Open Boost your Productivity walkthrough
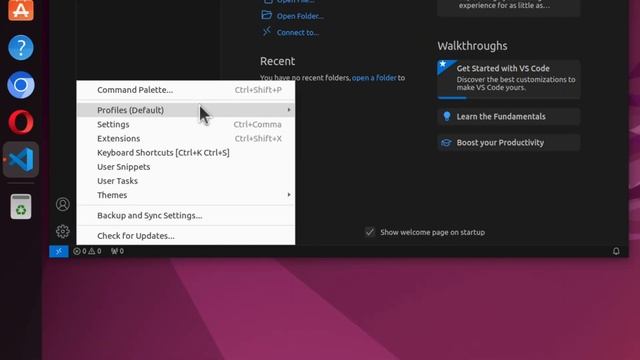This screenshot has height=360, width=640. point(509,142)
